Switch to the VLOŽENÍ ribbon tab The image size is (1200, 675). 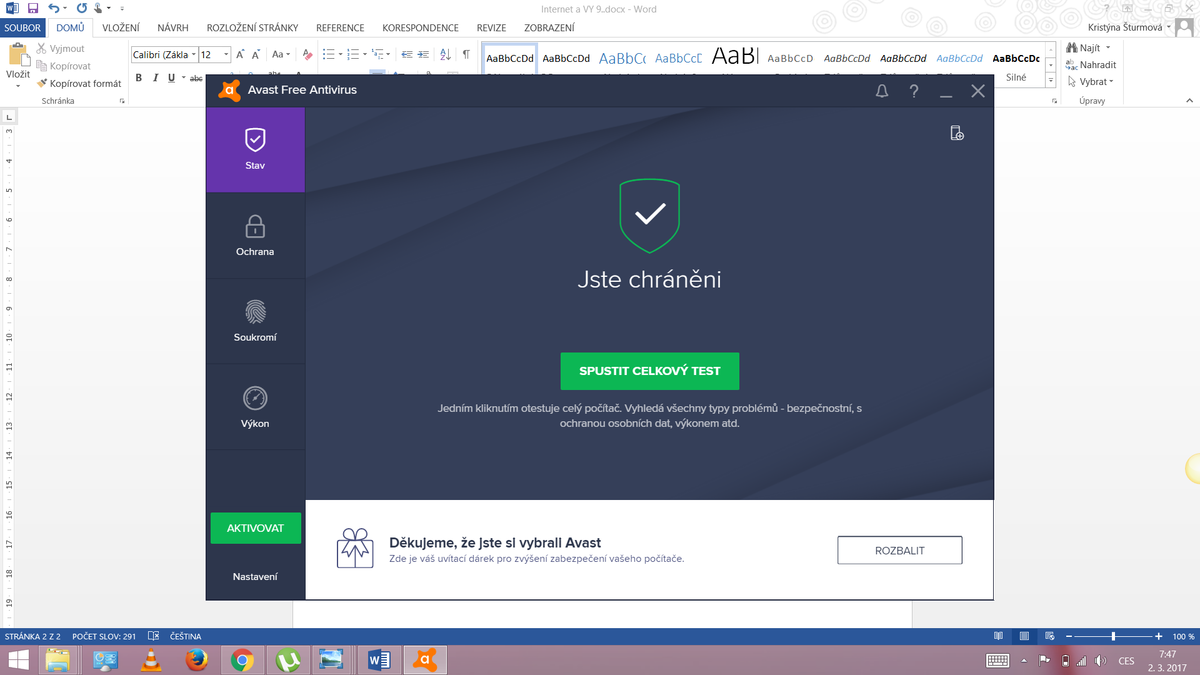120,28
